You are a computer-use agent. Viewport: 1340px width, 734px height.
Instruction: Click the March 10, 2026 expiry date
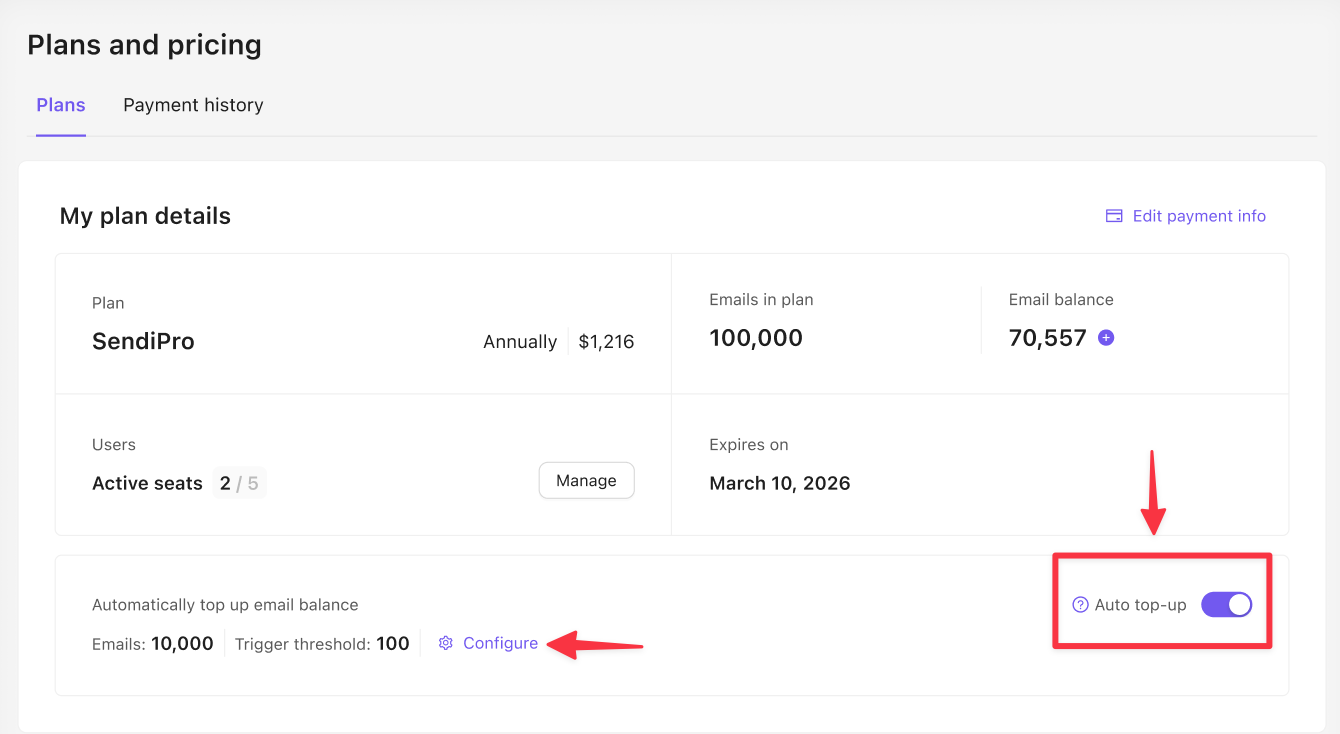pos(779,483)
